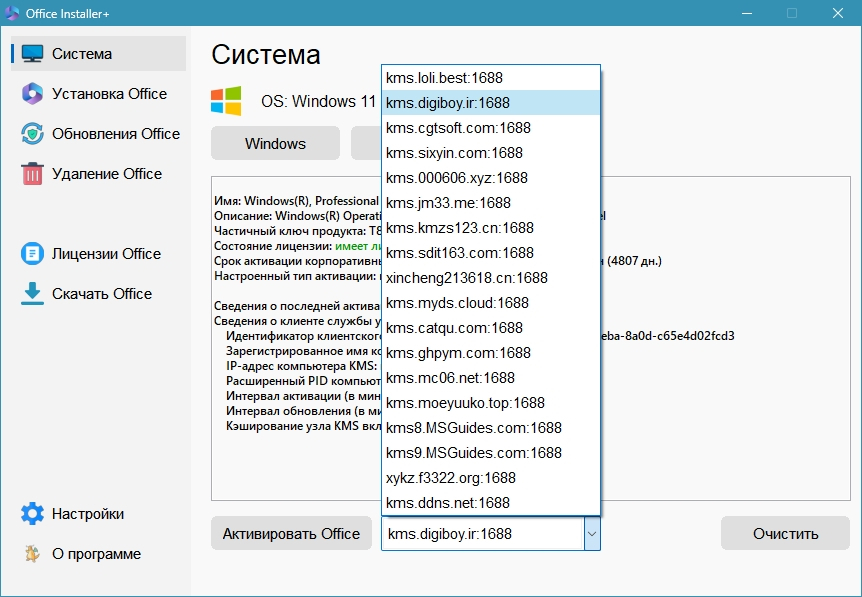Click the Очистить button

[785, 533]
